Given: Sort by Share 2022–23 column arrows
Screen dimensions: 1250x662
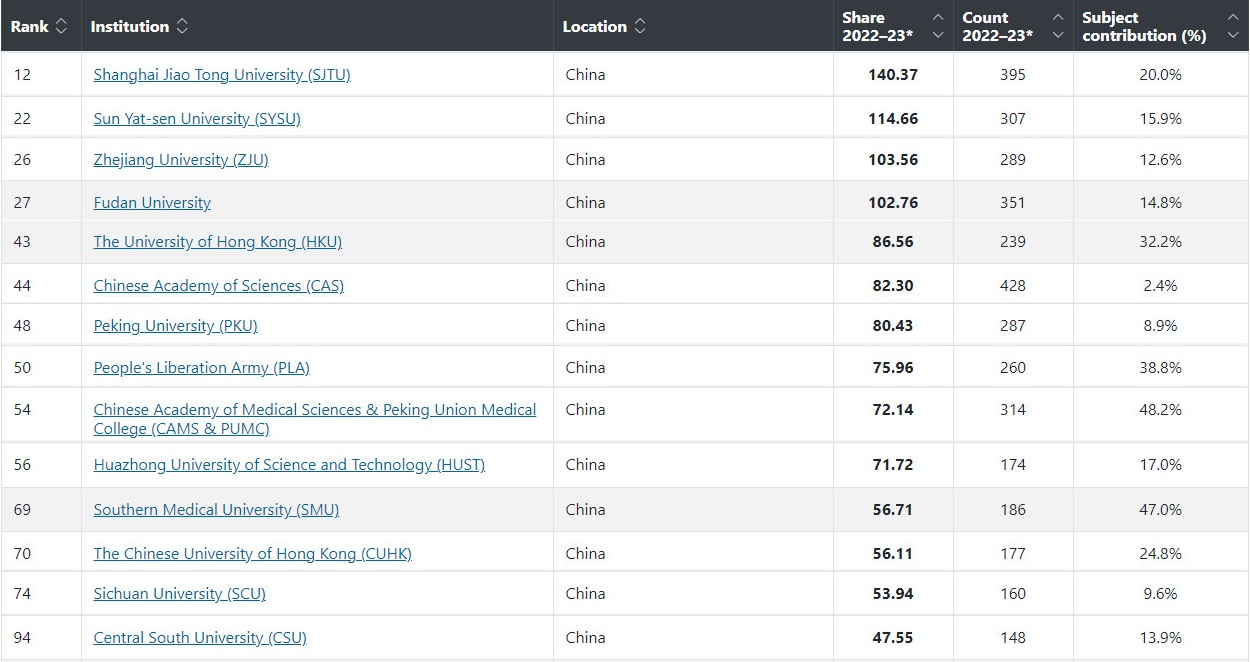Looking at the screenshot, I should click(x=937, y=27).
